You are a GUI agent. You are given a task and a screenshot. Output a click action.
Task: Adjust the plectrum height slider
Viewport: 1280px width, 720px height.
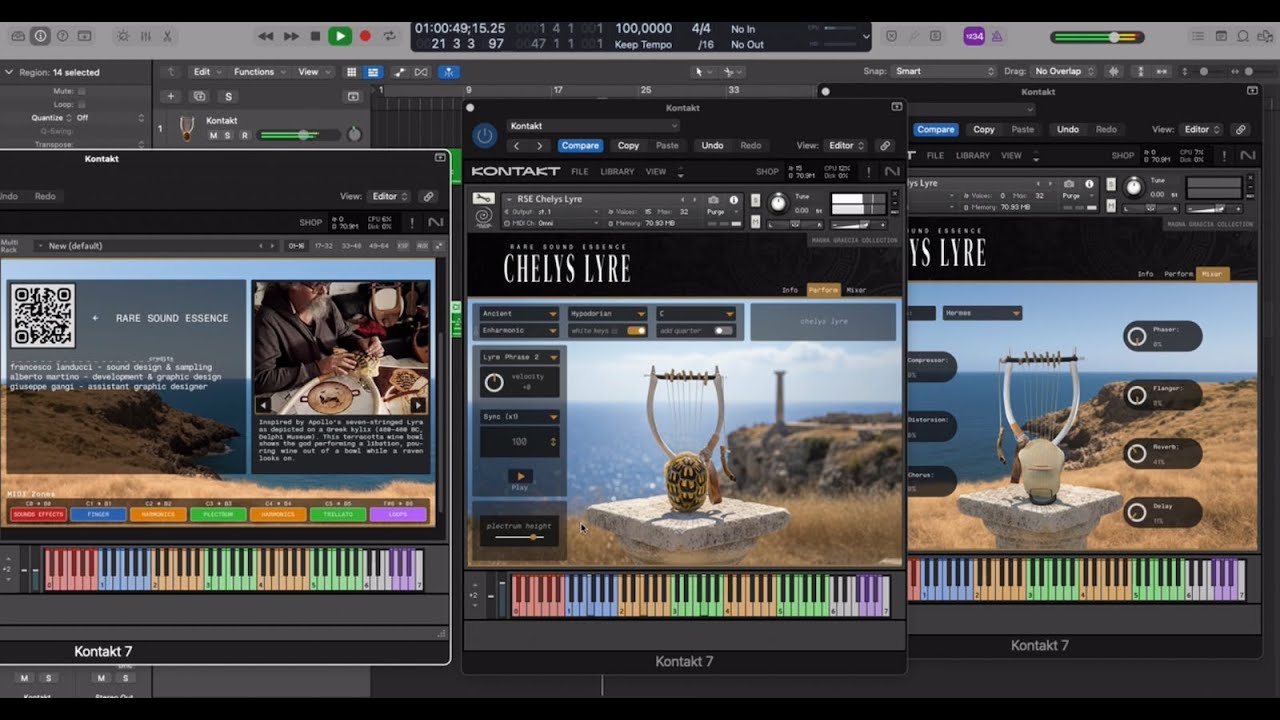[x=519, y=537]
